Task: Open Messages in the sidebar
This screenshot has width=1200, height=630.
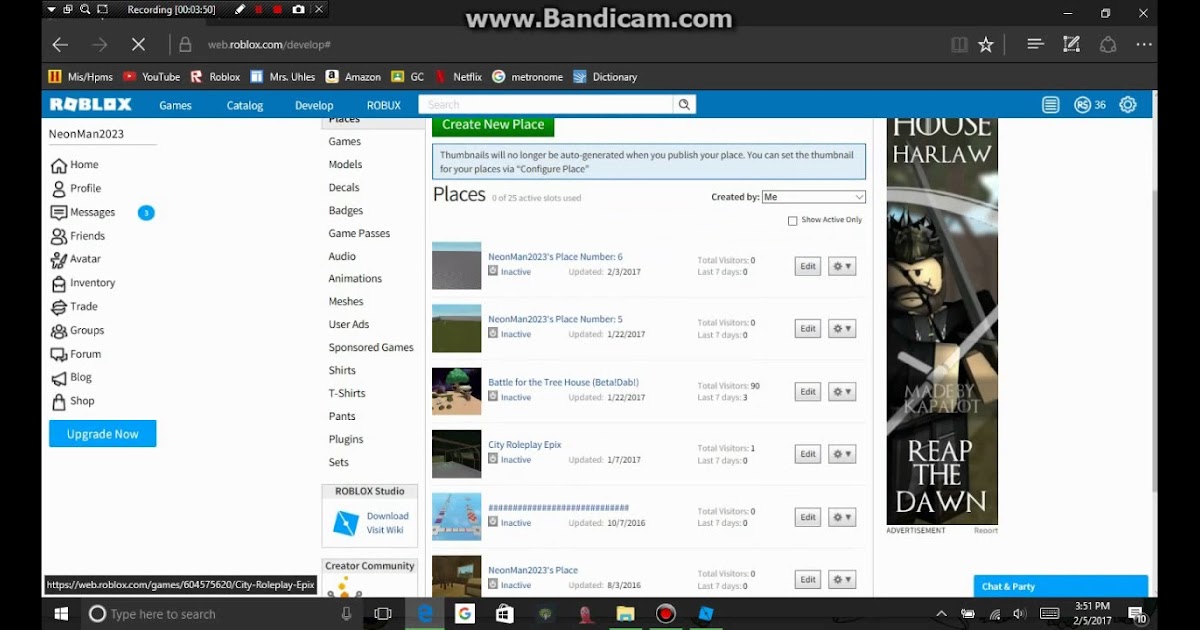Action: [x=84, y=212]
